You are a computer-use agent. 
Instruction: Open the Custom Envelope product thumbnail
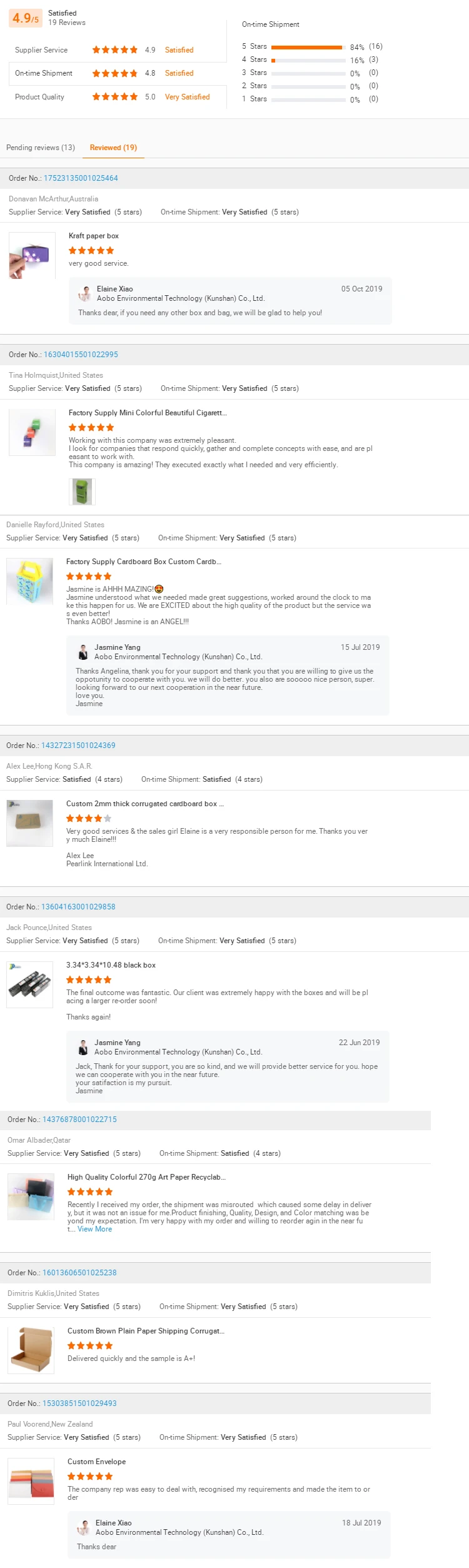pos(31,1481)
